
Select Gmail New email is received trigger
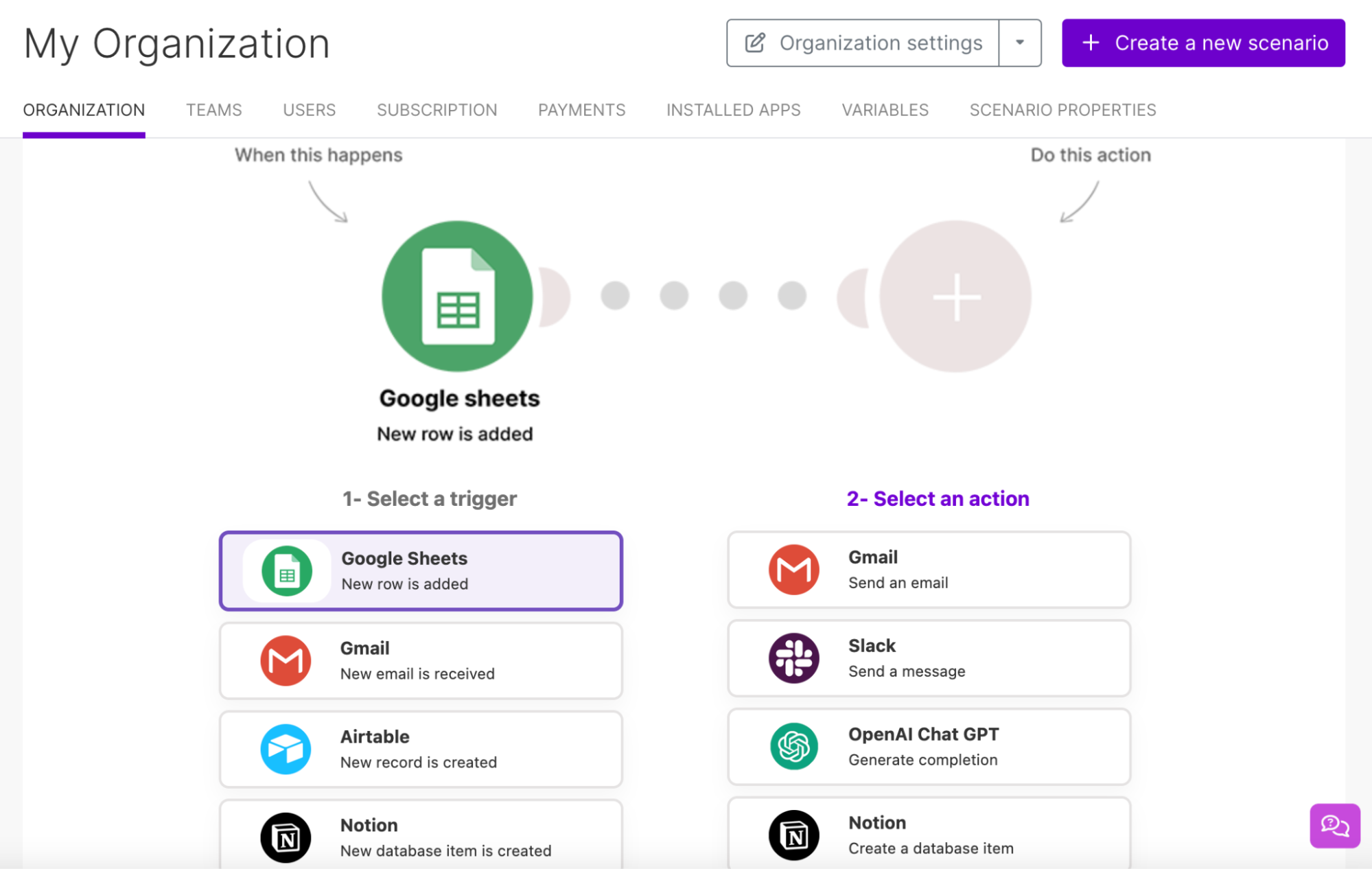pos(421,660)
